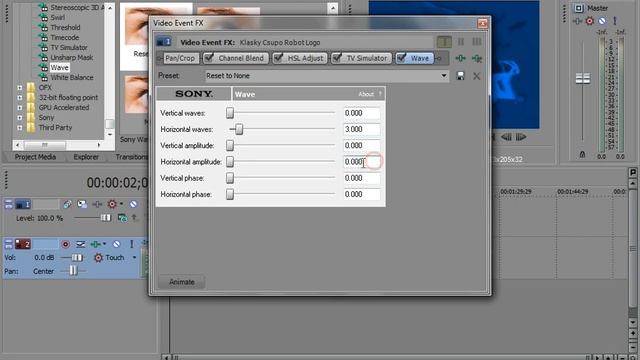The image size is (640, 360).
Task: Open the Touch automation mode dropdown
Action: pyautogui.click(x=134, y=258)
